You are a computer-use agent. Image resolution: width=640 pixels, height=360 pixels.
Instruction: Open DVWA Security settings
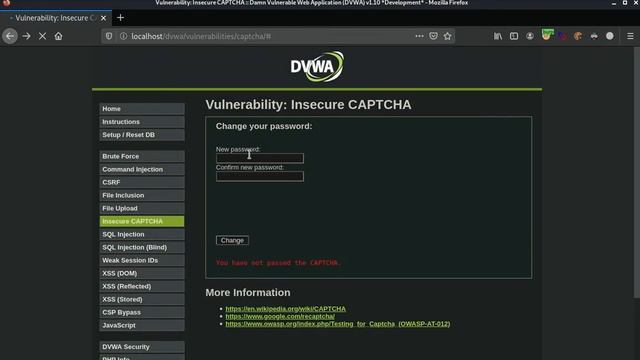click(x=142, y=347)
